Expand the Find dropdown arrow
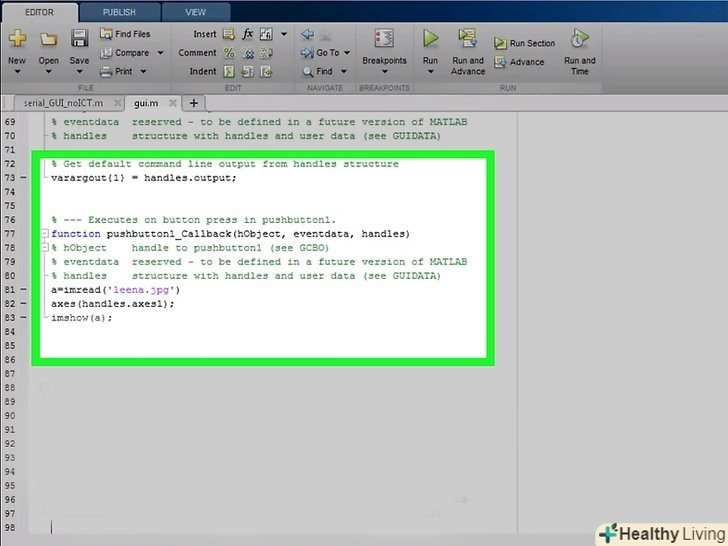Viewport: 728px width, 546px height. click(x=344, y=71)
